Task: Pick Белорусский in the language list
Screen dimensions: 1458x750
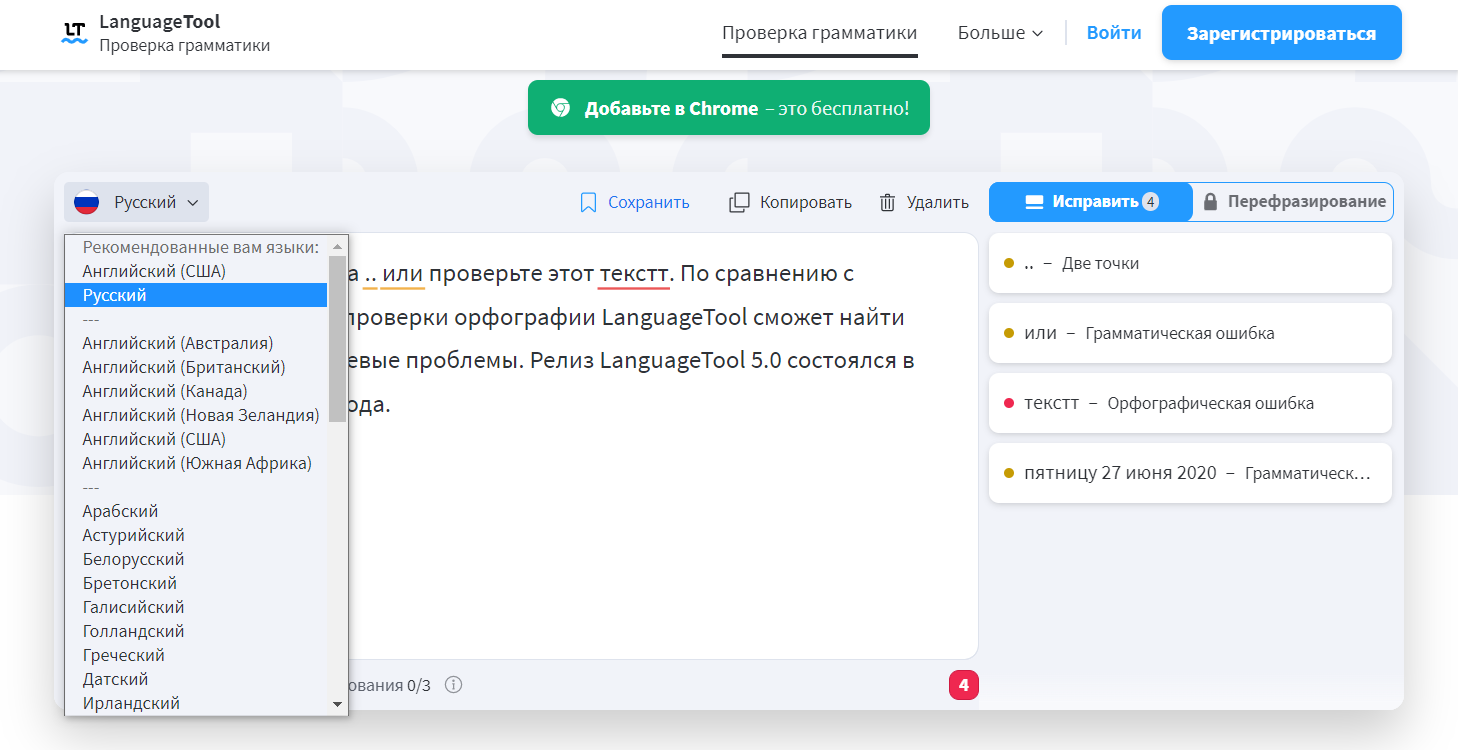Action: (196, 559)
